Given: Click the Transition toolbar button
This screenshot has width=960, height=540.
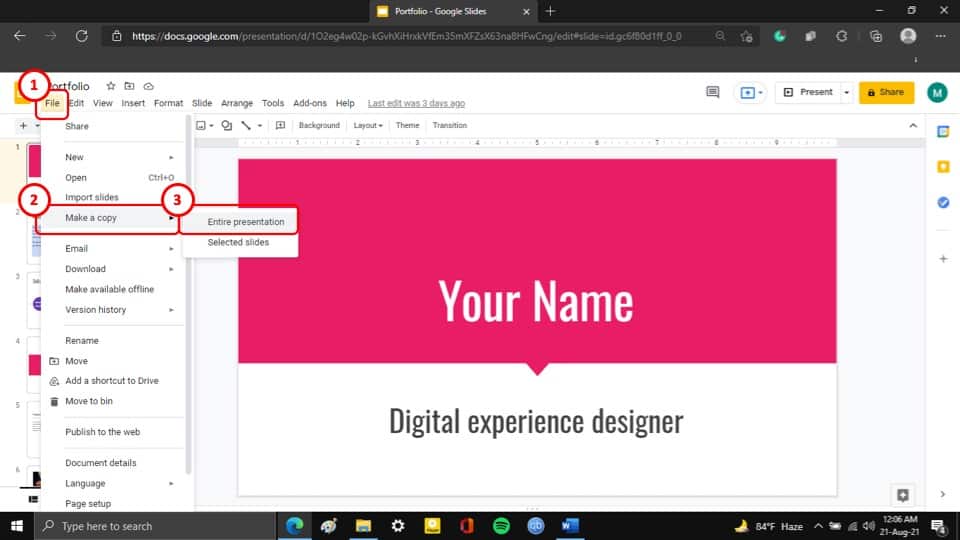Looking at the screenshot, I should [449, 126].
